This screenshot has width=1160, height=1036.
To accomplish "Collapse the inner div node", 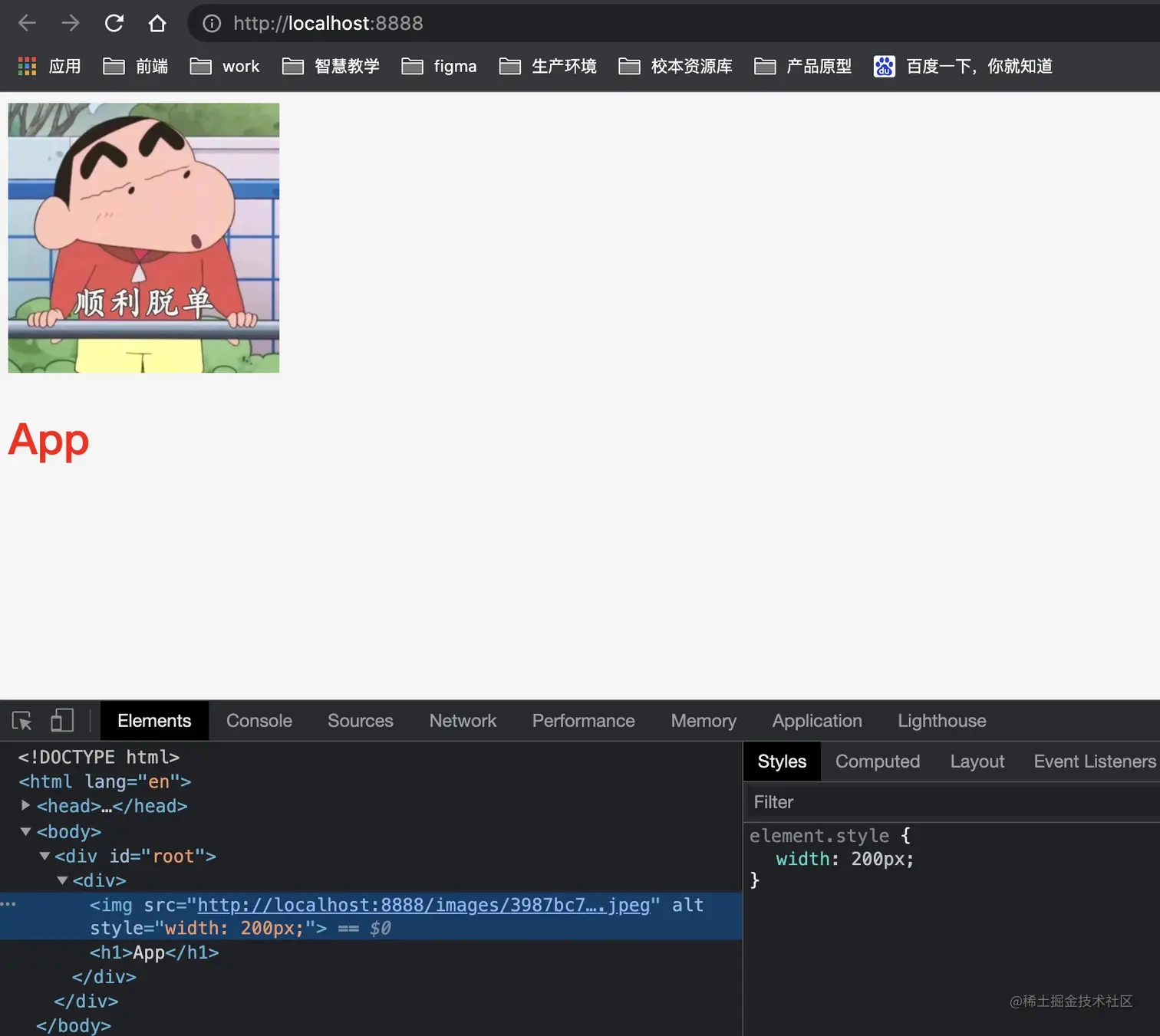I will coord(62,880).
